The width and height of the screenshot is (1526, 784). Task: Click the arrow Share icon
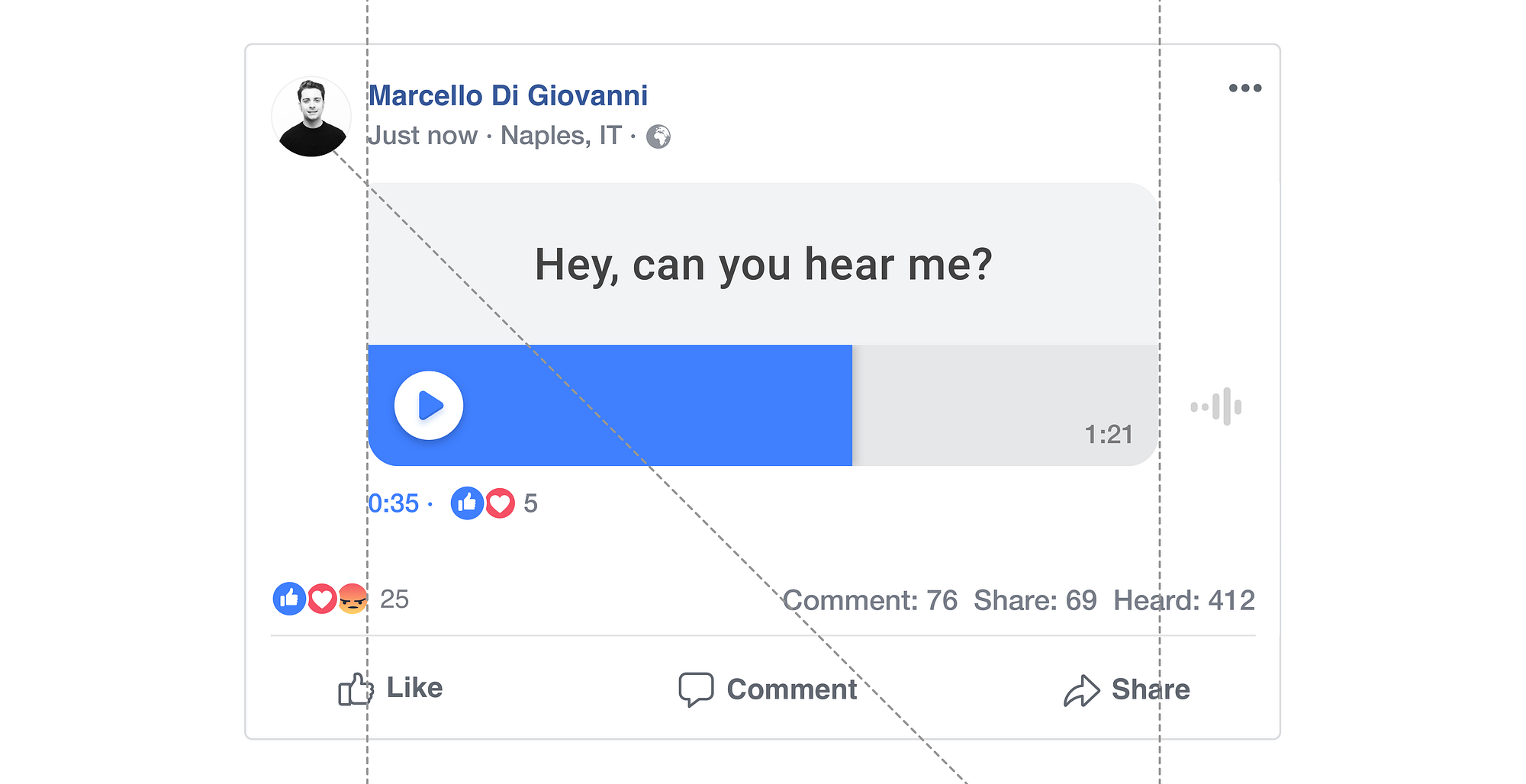coord(1083,689)
